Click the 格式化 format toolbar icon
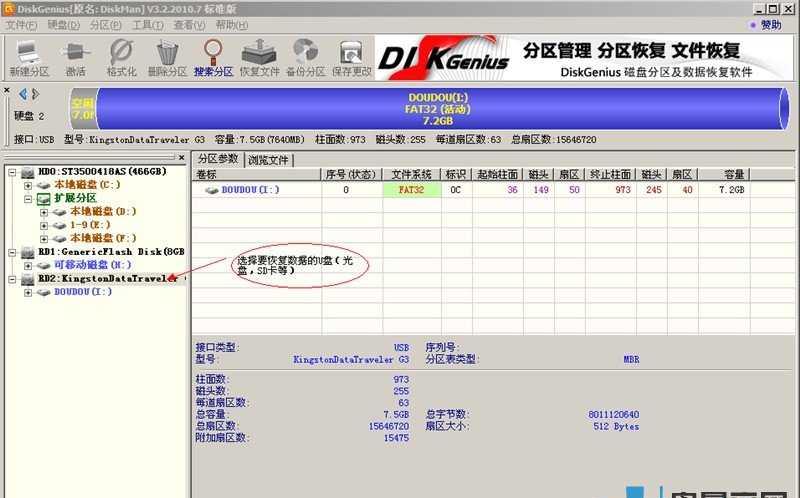This screenshot has height=498, width=800. [x=121, y=58]
